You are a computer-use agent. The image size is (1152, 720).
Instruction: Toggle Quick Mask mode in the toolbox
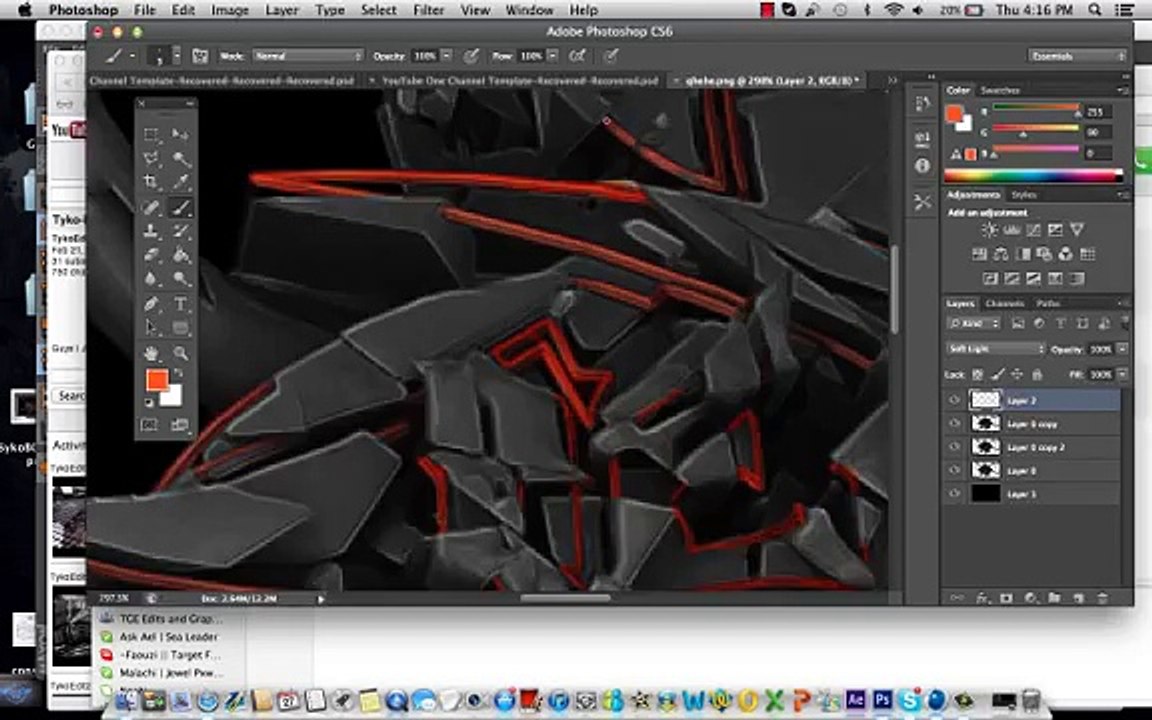[150, 425]
